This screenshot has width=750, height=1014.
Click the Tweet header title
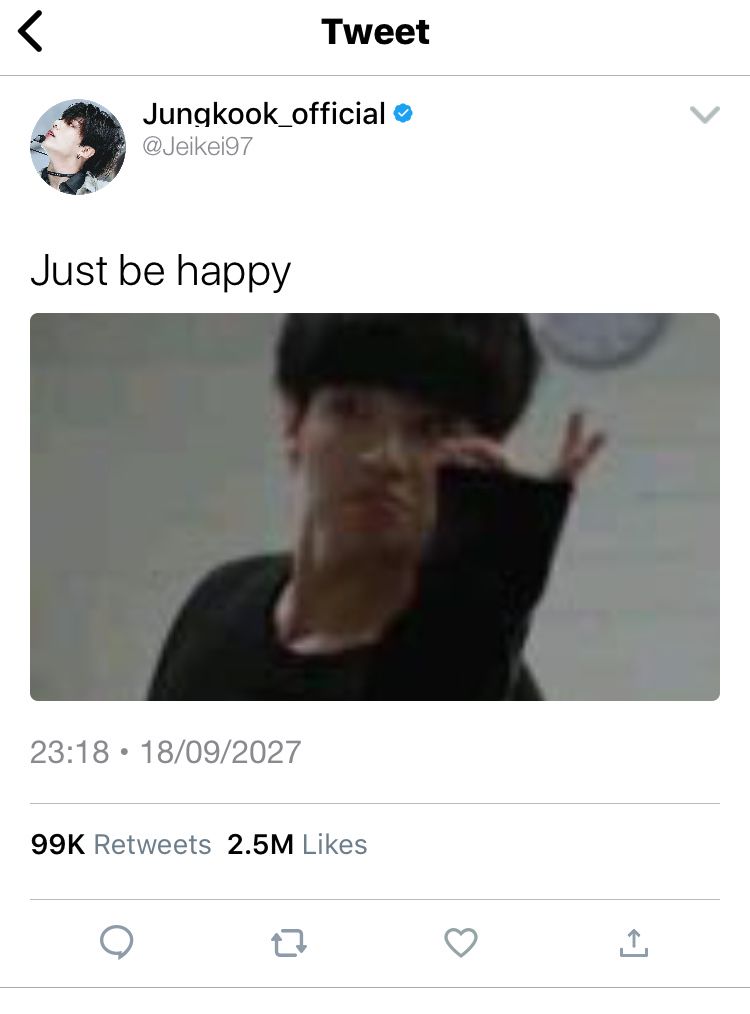pyautogui.click(x=375, y=32)
